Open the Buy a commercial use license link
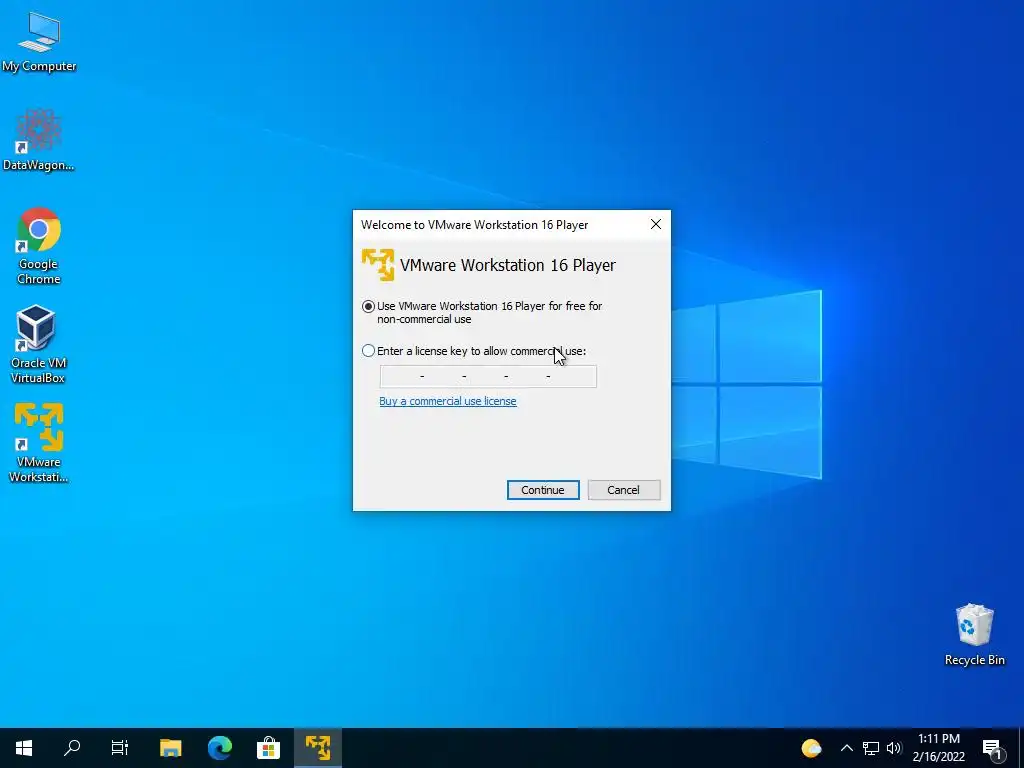Image resolution: width=1024 pixels, height=768 pixels. 448,401
